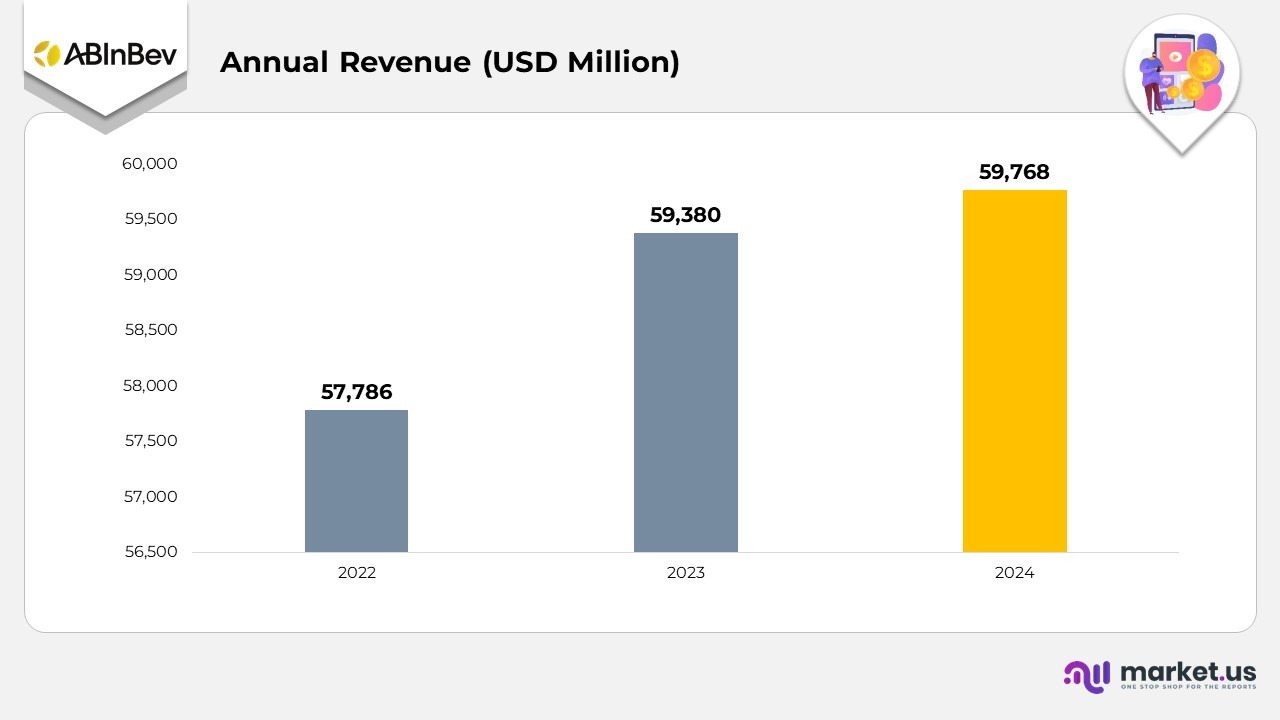Click the 56,500 y-axis value

pos(148,552)
